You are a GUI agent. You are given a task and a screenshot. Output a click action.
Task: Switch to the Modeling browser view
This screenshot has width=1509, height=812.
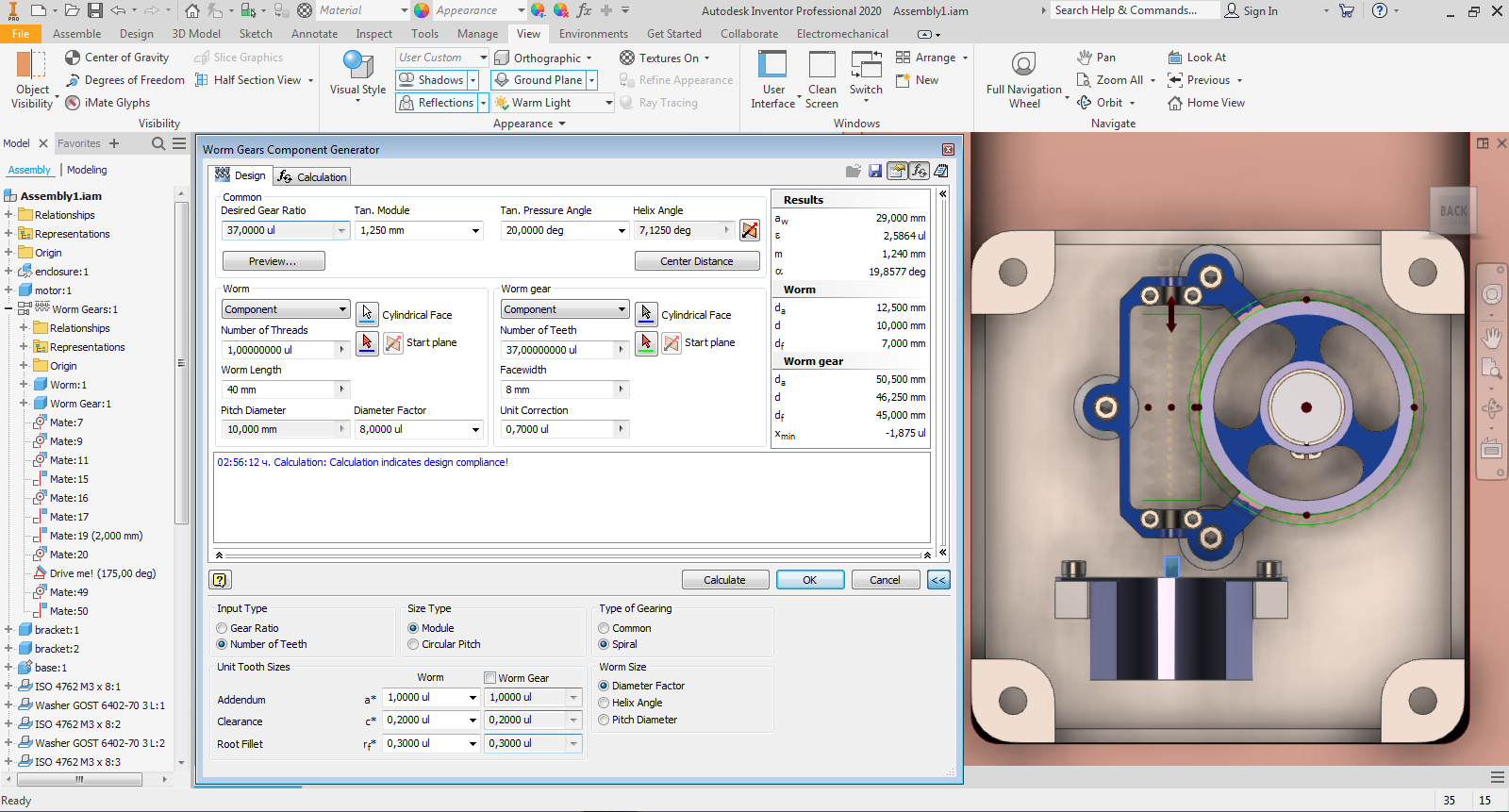(87, 170)
